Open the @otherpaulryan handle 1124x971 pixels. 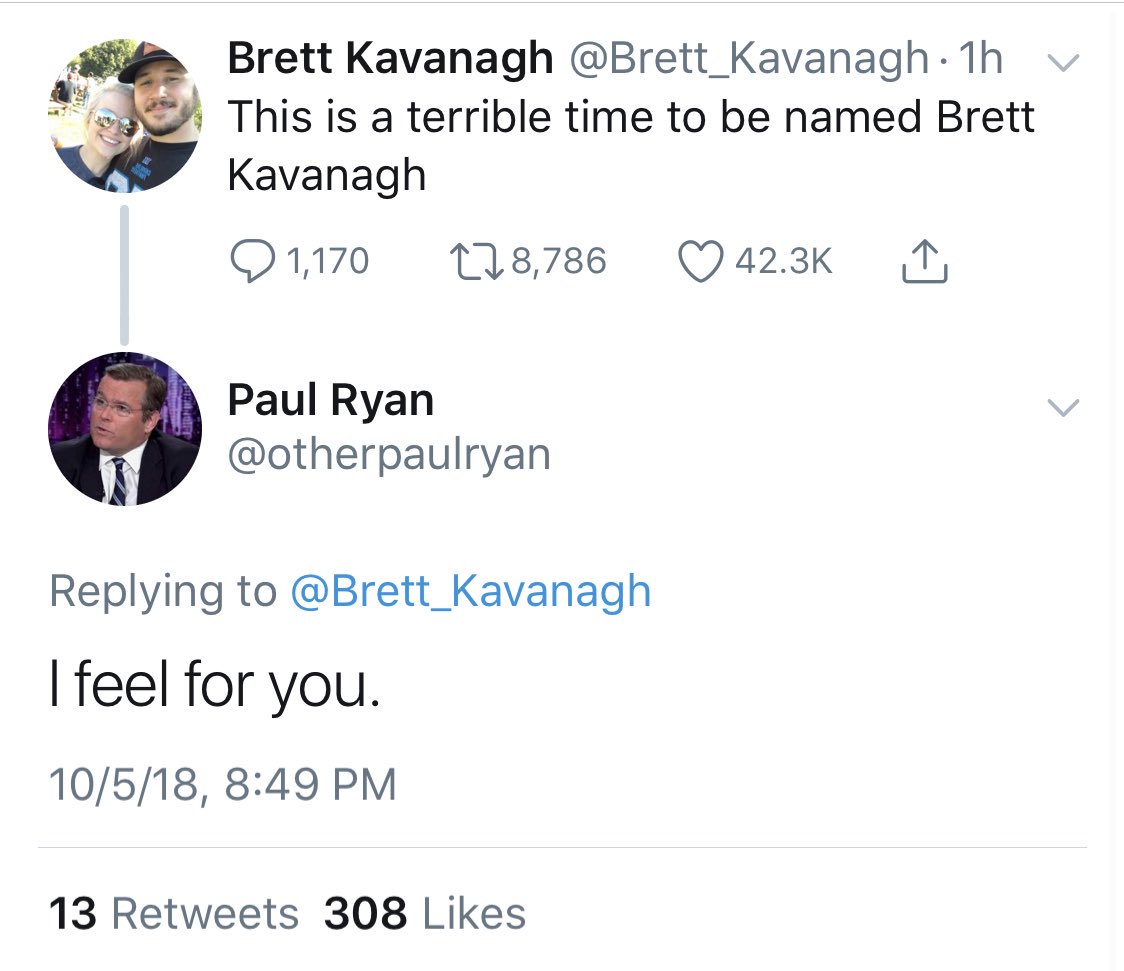coord(389,455)
